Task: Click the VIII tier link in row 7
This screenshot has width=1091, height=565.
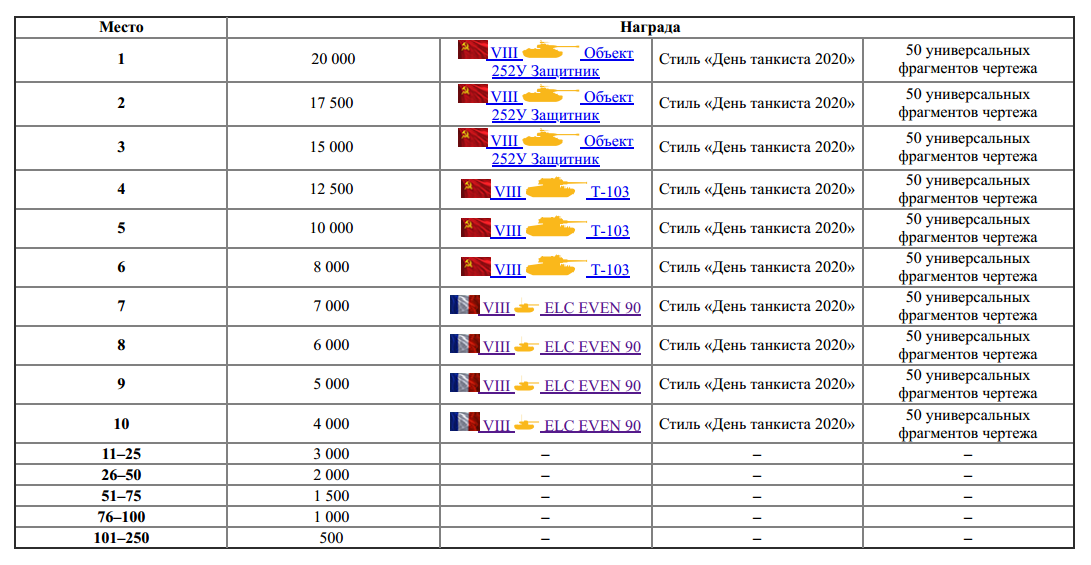Action: (496, 308)
